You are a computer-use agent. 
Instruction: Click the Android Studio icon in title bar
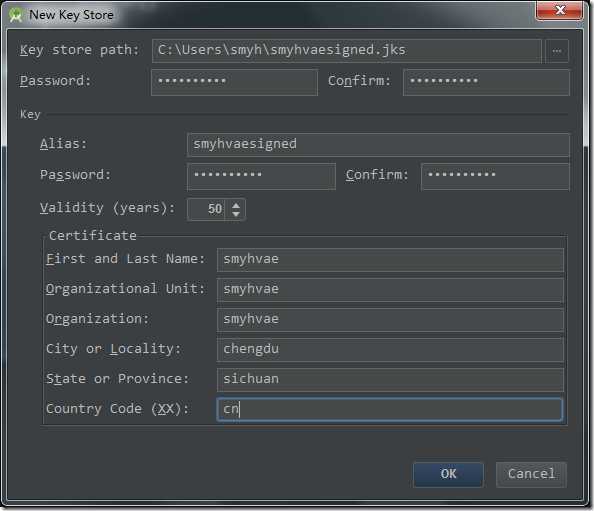(x=16, y=15)
